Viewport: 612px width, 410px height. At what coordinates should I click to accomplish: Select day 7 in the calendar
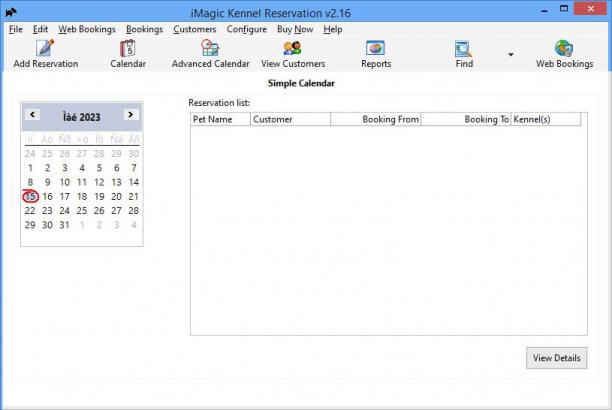[133, 168]
